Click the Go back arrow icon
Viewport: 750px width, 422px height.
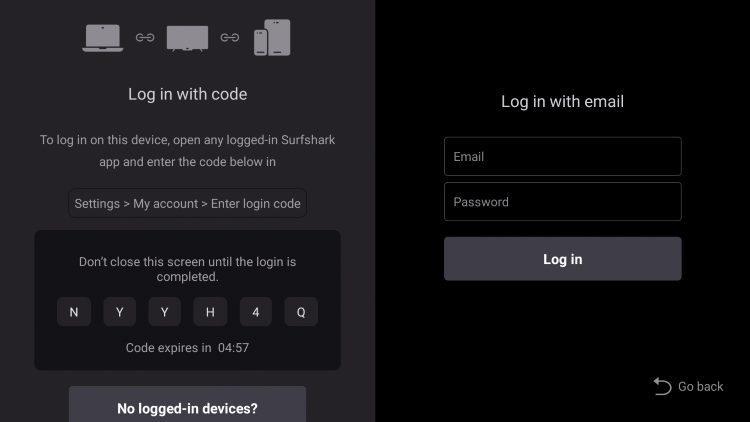(662, 386)
